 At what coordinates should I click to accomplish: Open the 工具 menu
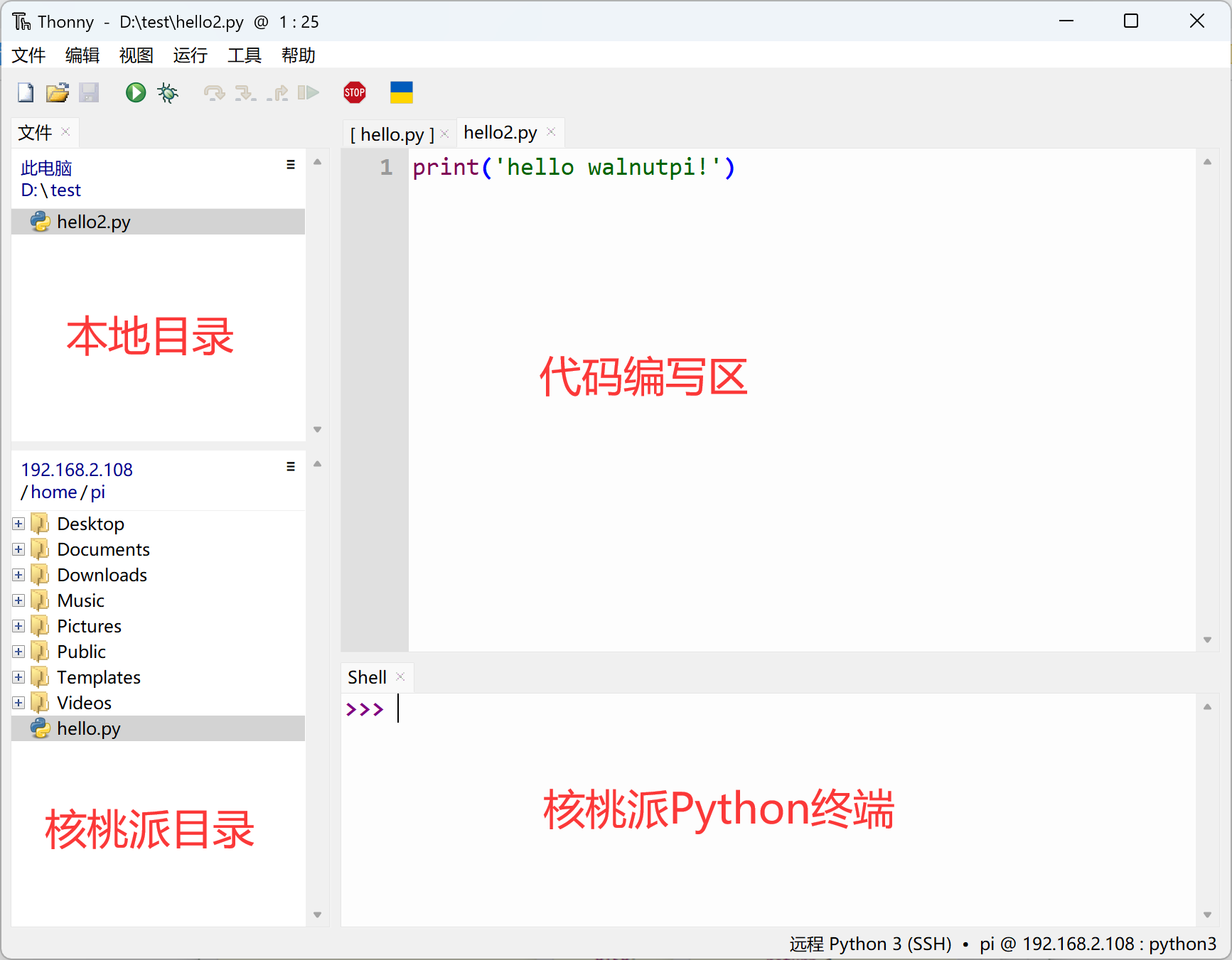click(x=245, y=55)
